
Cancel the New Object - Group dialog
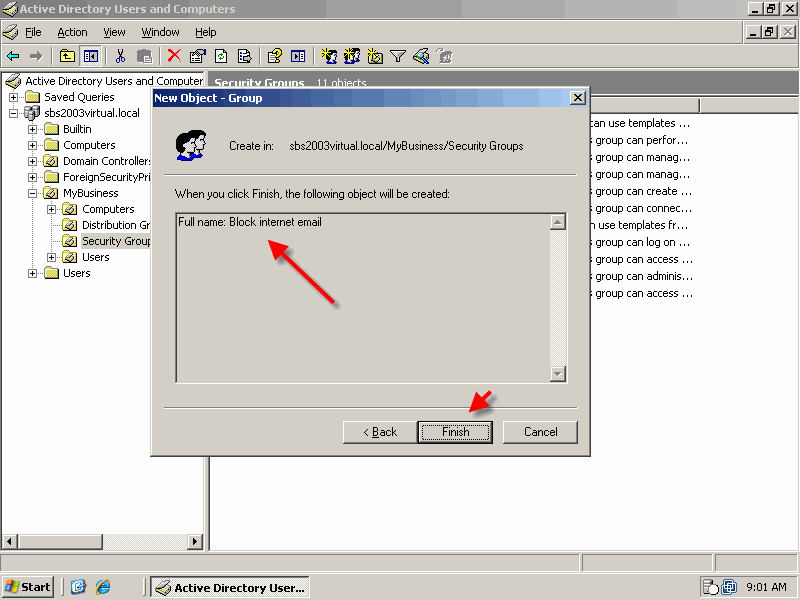pos(540,432)
